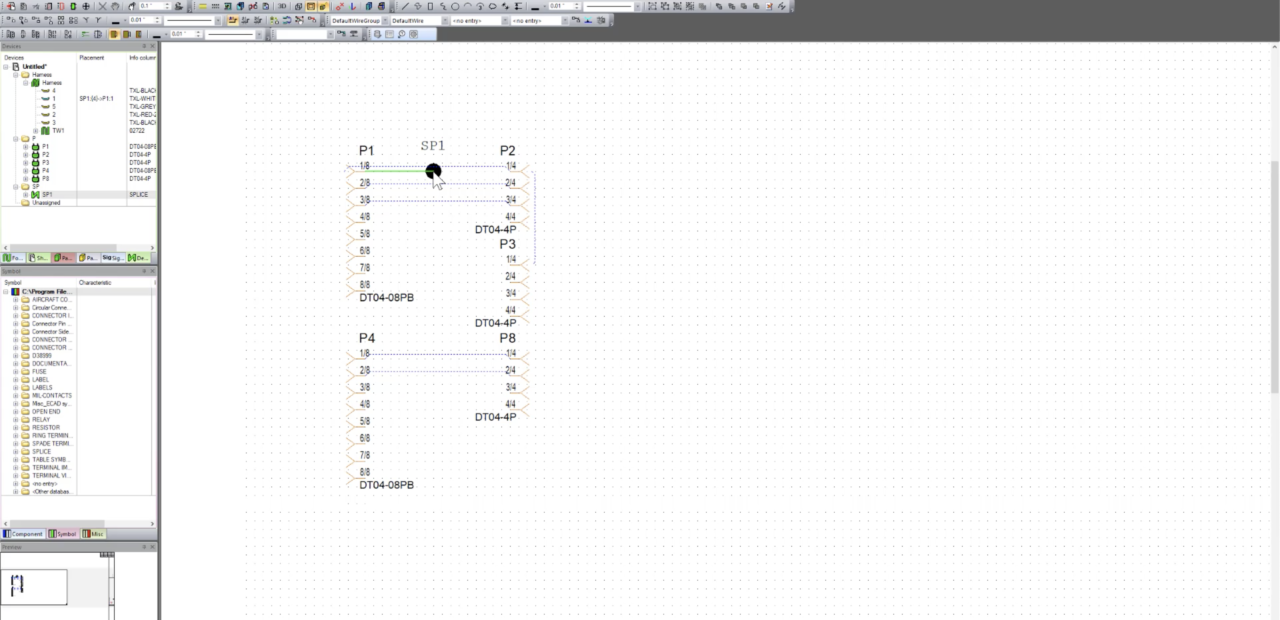Select the RELAY folder in Symbol panel
The image size is (1280, 620).
(x=42, y=419)
